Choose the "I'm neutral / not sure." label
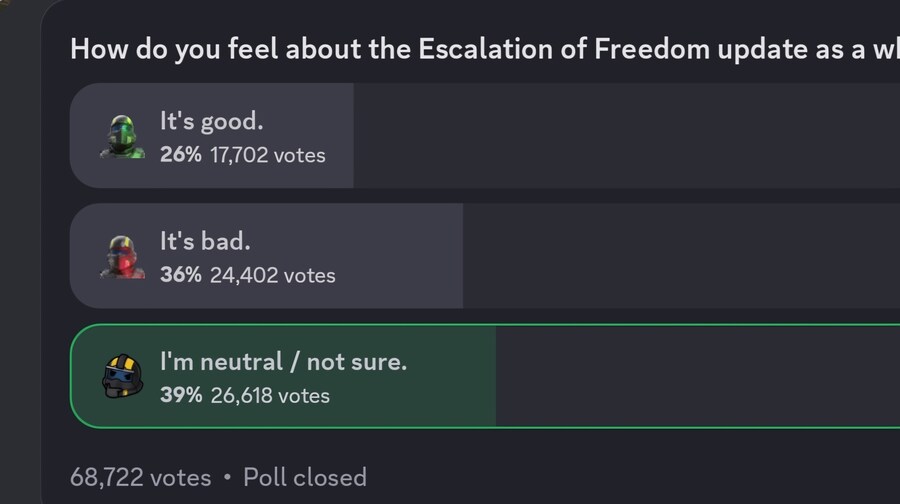The width and height of the screenshot is (900, 504). [x=283, y=362]
